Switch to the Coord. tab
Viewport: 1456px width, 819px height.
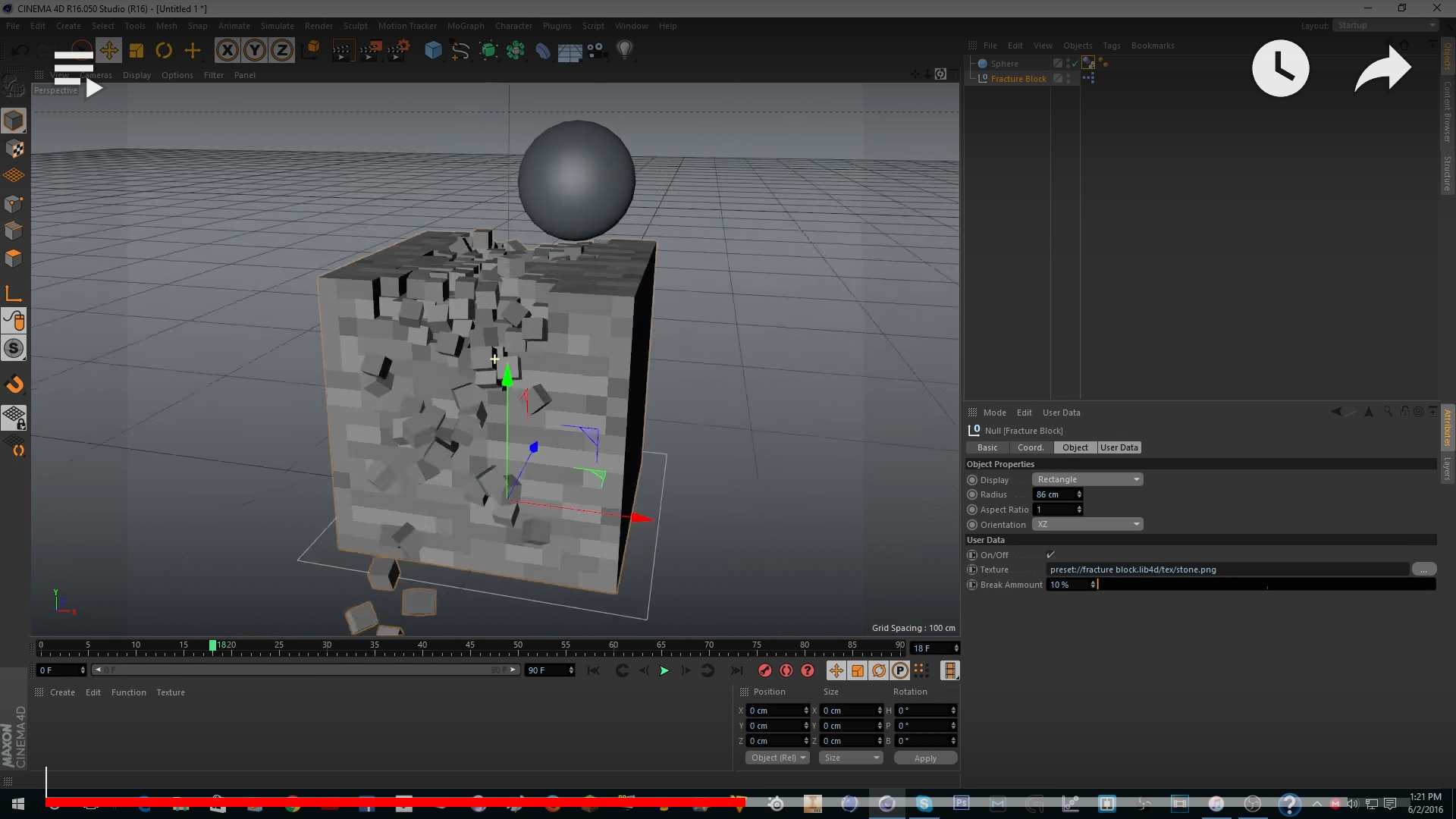pyautogui.click(x=1031, y=447)
